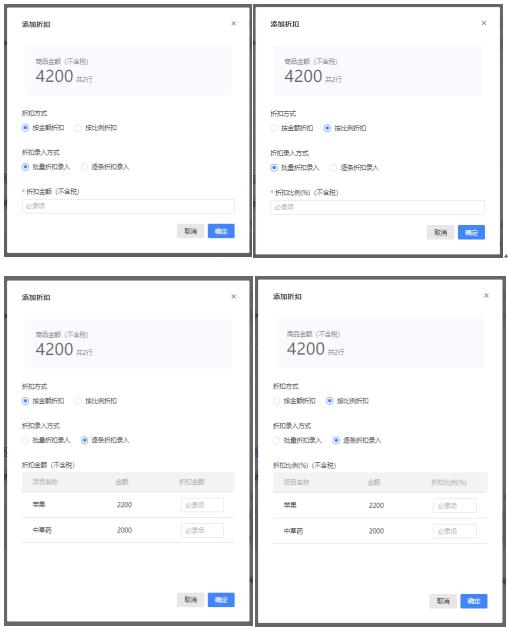Click 中草药 row's 折扣比例(%) input box
The width and height of the screenshot is (508, 631).
pyautogui.click(x=455, y=531)
